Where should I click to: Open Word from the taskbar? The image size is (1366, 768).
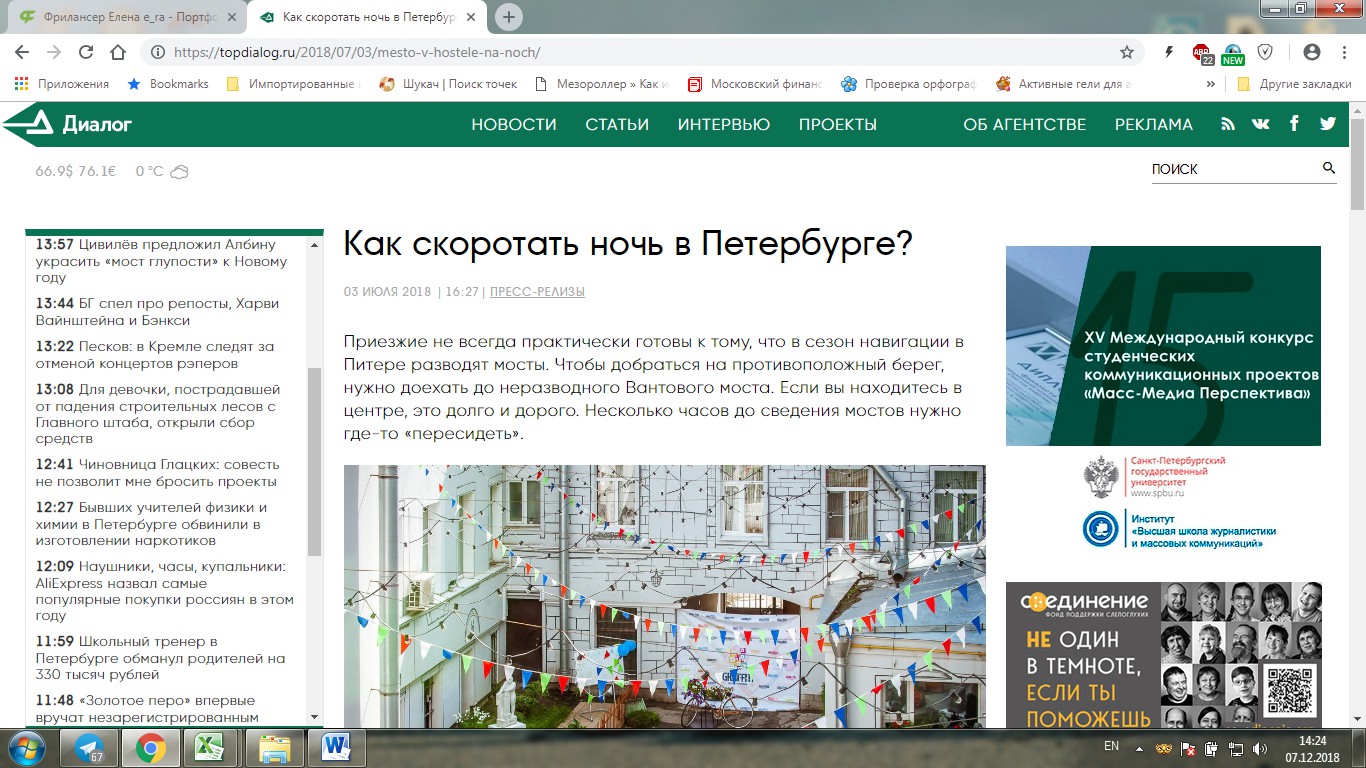tap(335, 748)
